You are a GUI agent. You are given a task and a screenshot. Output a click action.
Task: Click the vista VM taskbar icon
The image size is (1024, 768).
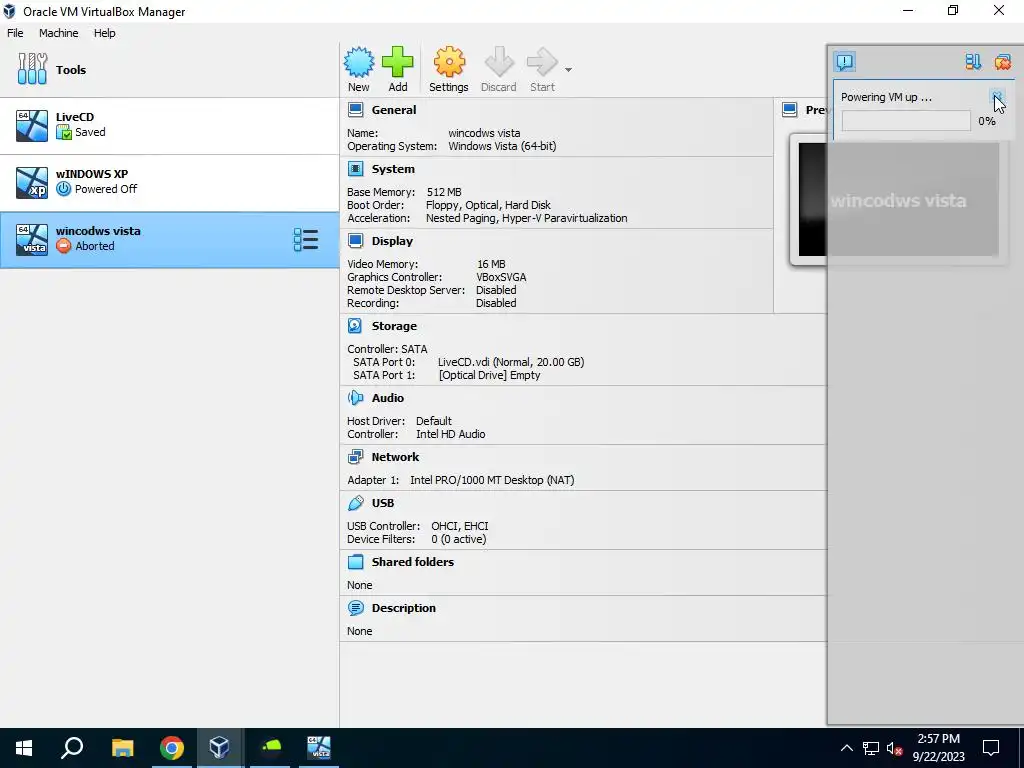click(319, 748)
